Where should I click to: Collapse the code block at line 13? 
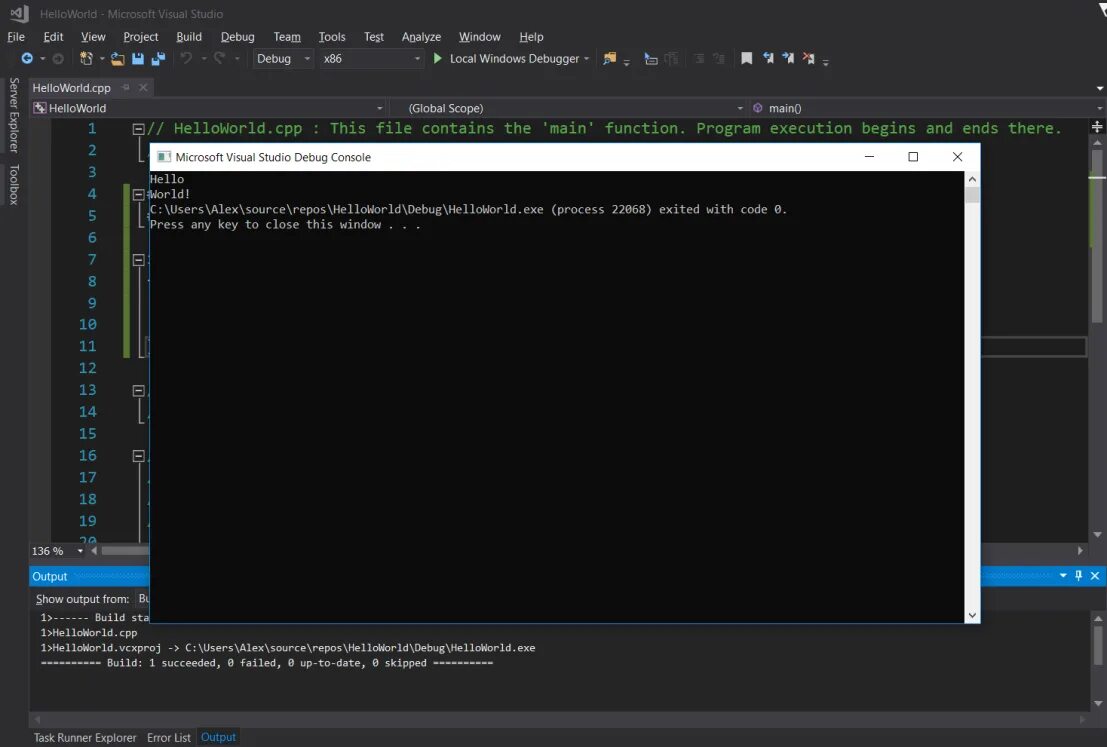point(138,390)
